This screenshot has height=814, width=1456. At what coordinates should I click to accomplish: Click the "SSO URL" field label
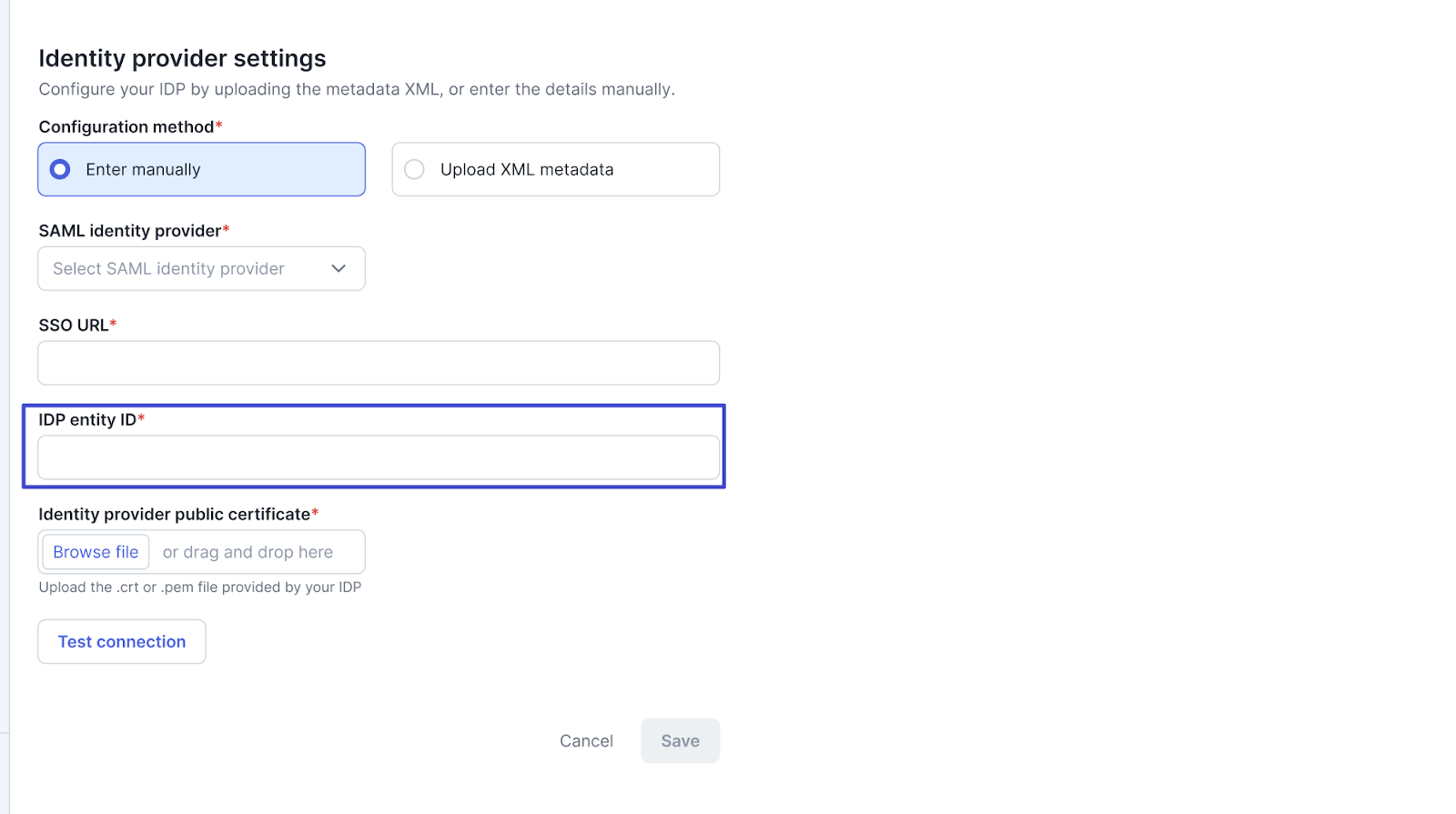click(73, 326)
